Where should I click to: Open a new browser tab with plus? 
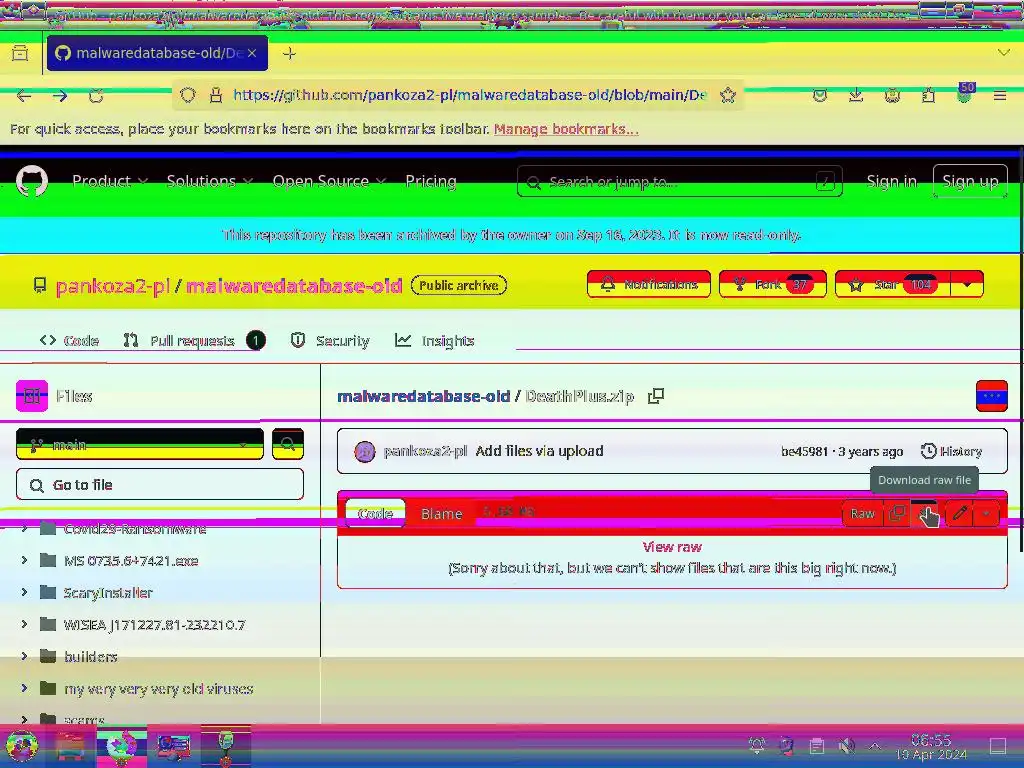click(x=289, y=54)
